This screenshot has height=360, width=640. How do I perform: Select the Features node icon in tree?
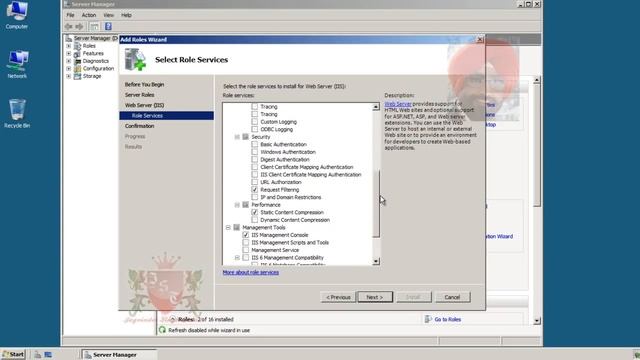[x=77, y=53]
